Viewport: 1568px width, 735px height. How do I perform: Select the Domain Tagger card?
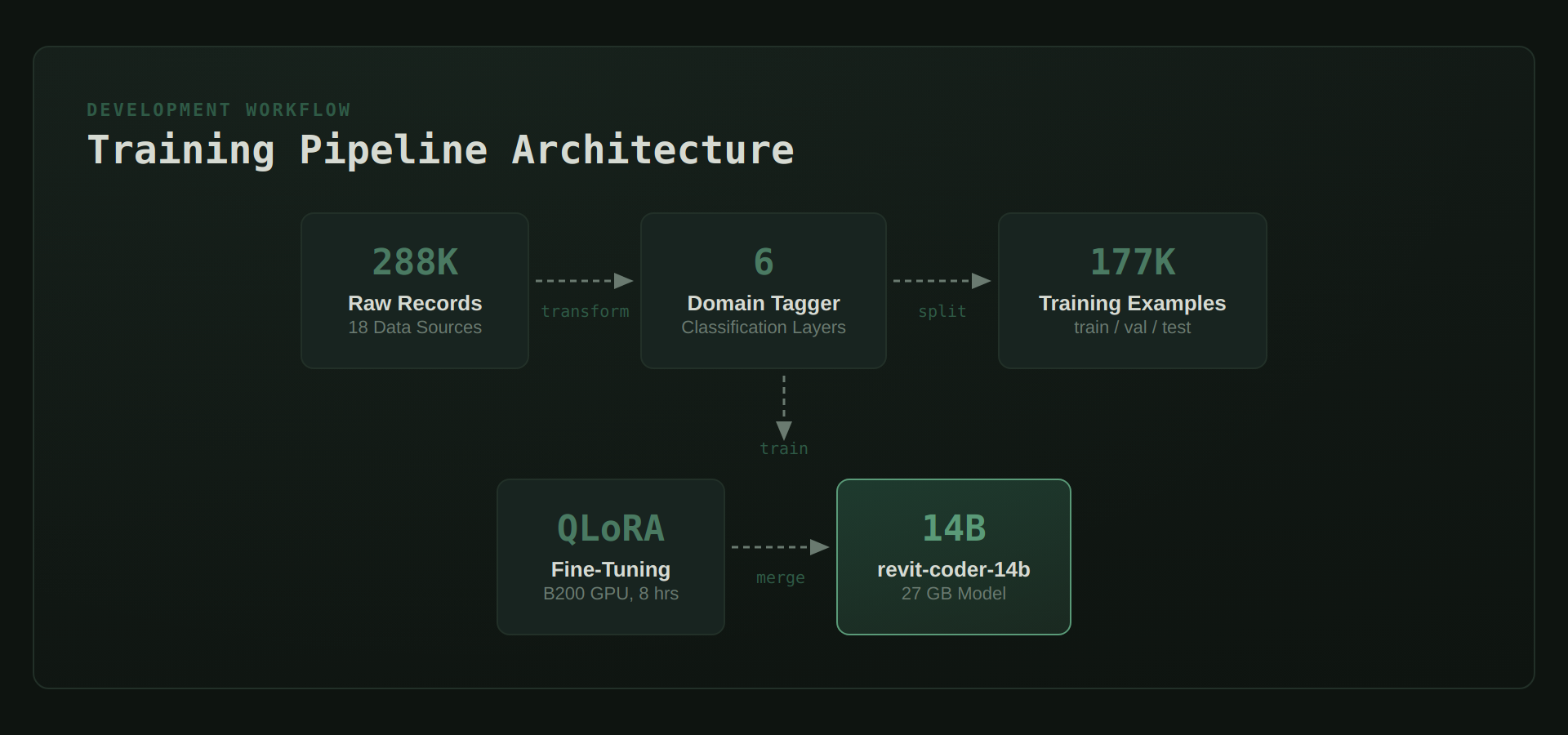point(764,291)
